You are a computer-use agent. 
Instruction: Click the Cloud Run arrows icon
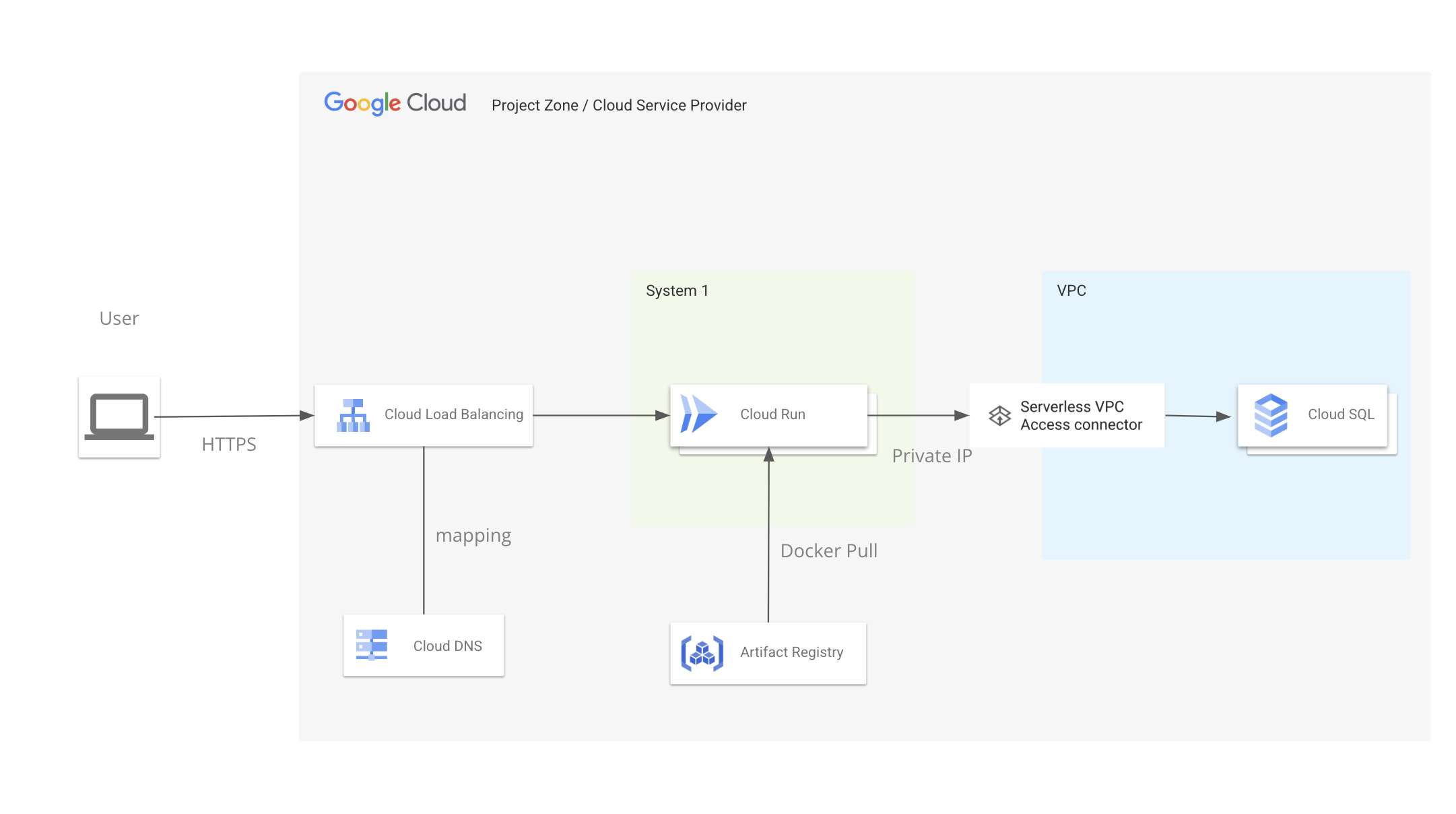pyautogui.click(x=698, y=414)
